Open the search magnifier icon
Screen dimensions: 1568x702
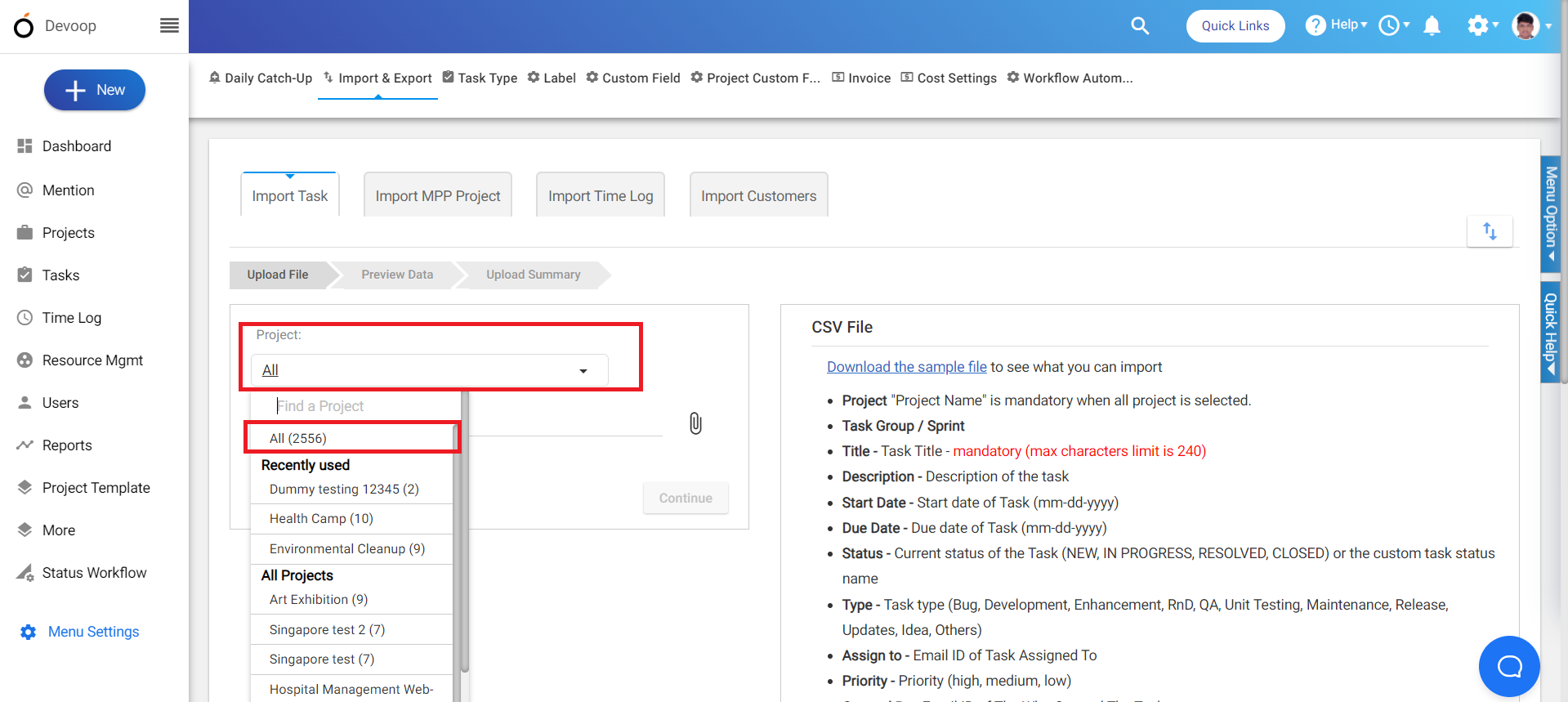(x=1140, y=26)
